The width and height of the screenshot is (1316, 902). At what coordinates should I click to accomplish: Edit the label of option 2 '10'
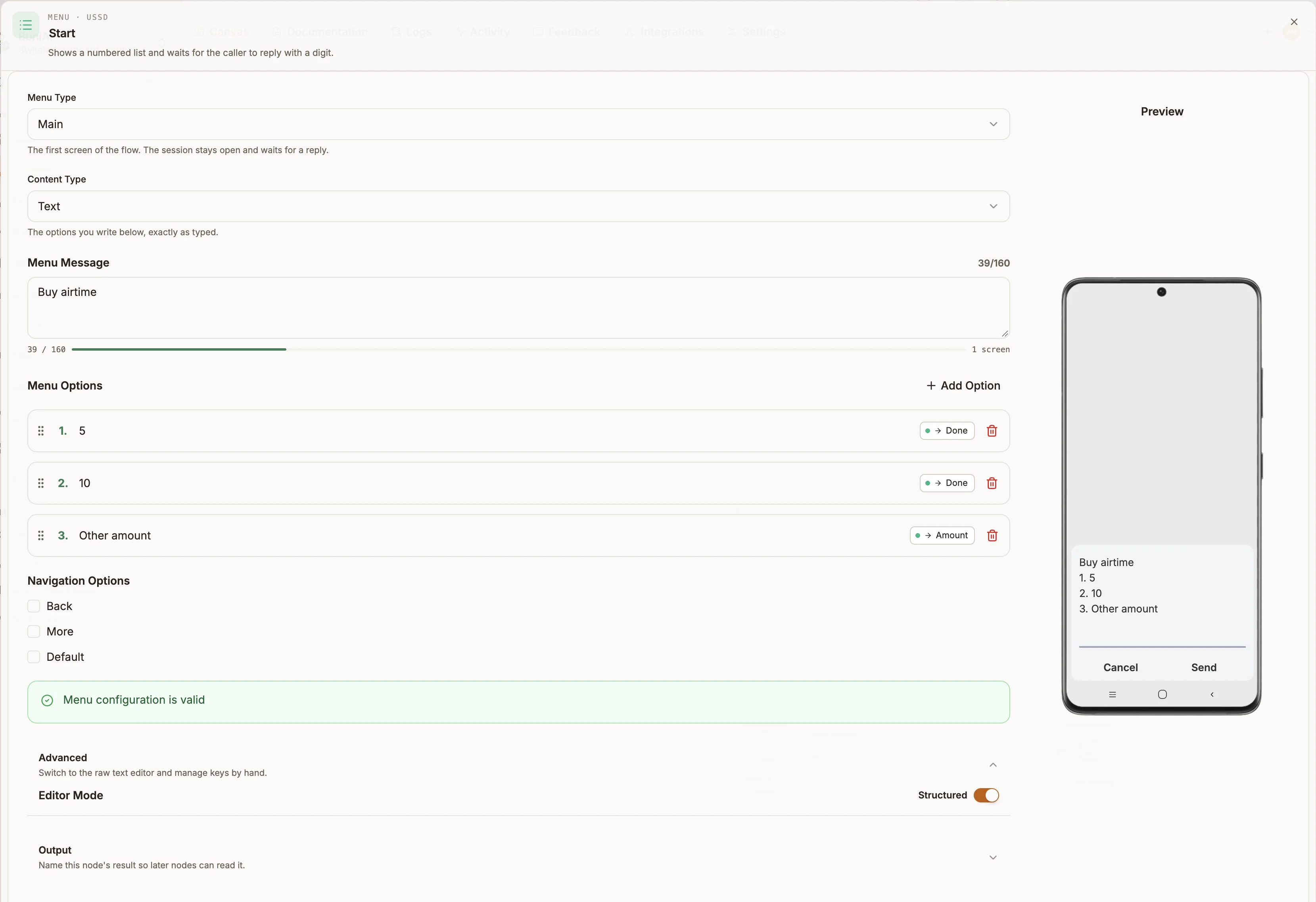pyautogui.click(x=84, y=483)
